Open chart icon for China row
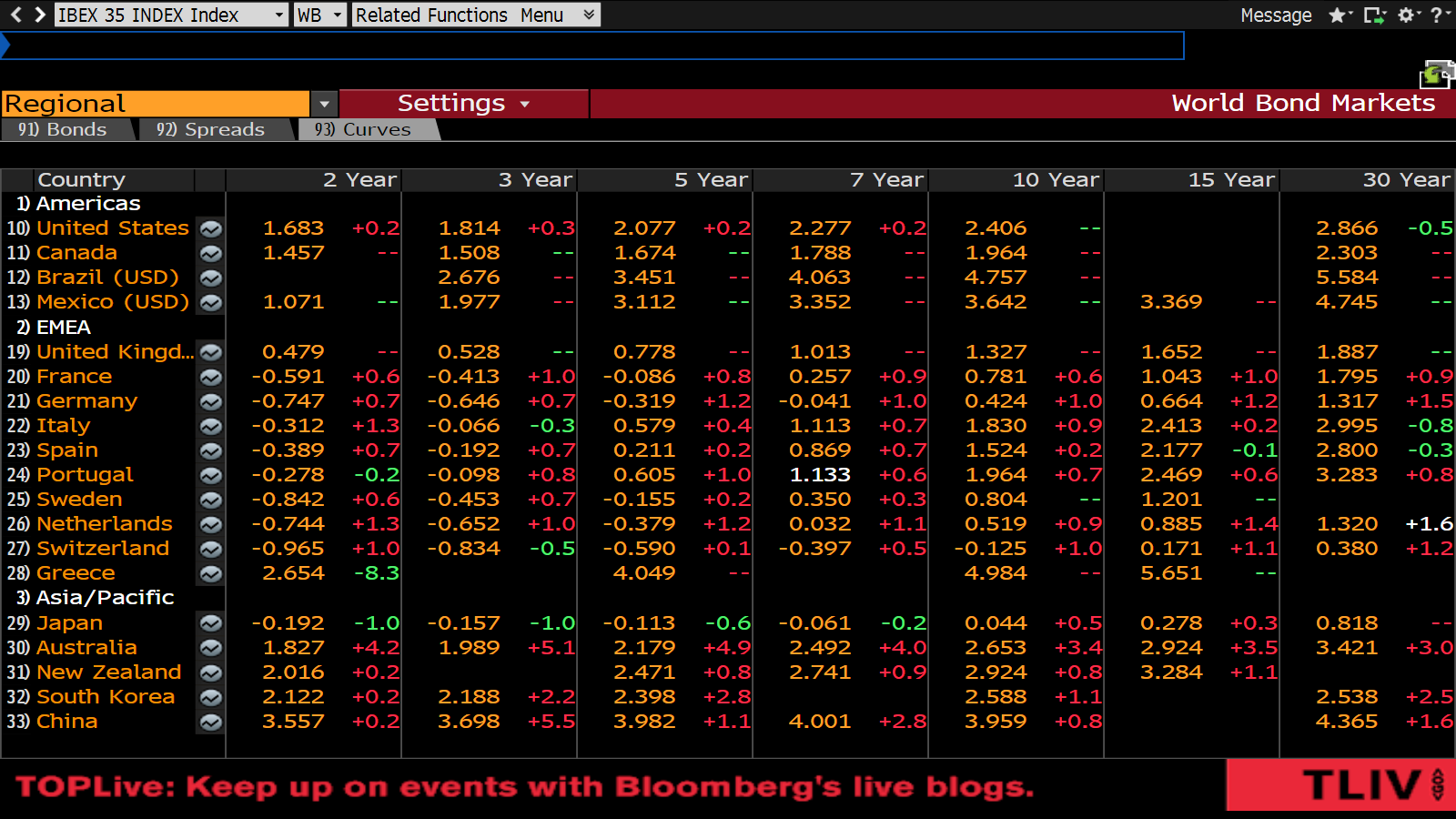 [x=210, y=722]
